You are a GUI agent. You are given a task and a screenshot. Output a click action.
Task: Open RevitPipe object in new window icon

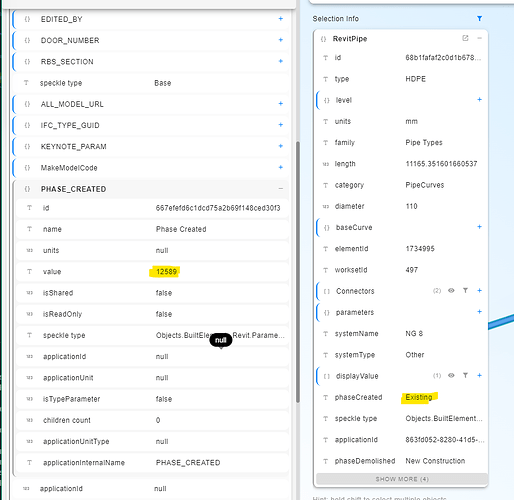pyautogui.click(x=465, y=38)
